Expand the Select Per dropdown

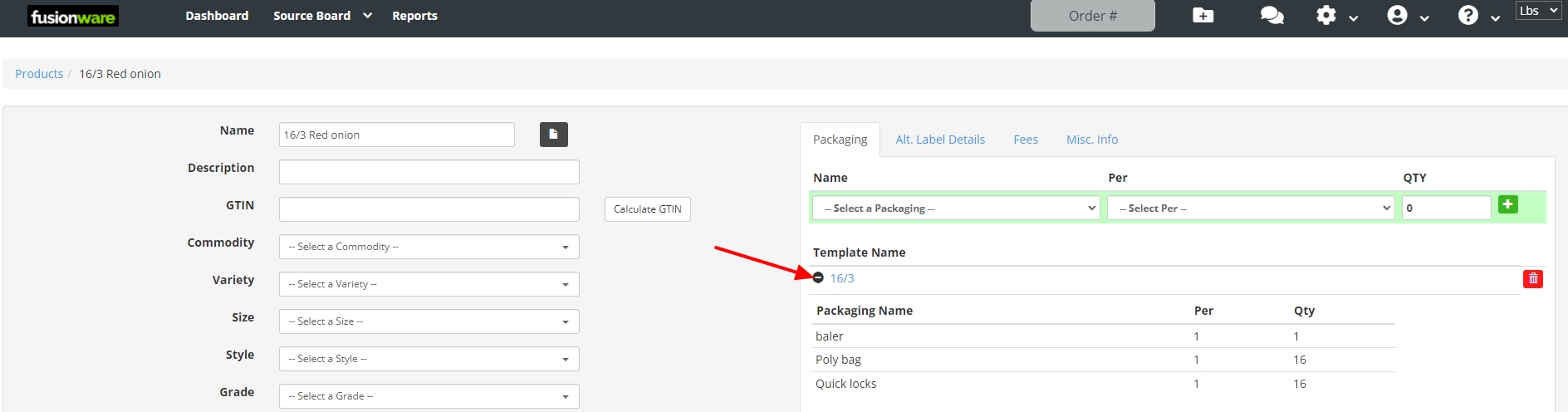pos(1250,208)
